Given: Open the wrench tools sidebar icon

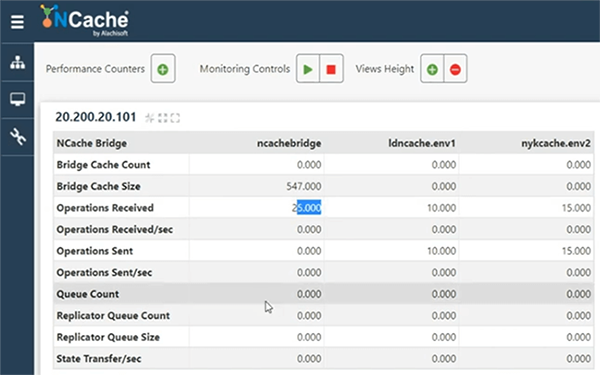Looking at the screenshot, I should [x=18, y=137].
